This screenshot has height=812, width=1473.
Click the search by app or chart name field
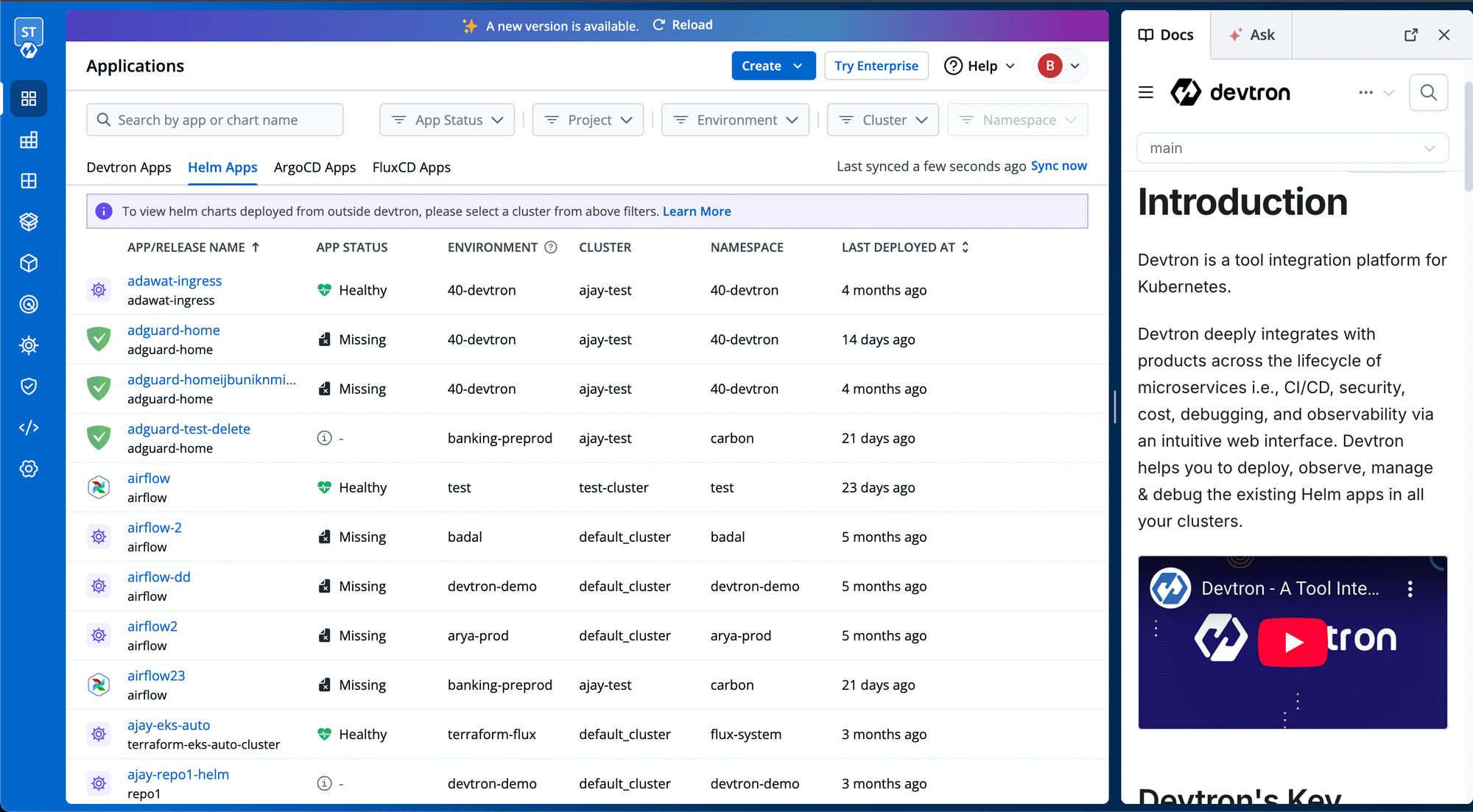[215, 120]
